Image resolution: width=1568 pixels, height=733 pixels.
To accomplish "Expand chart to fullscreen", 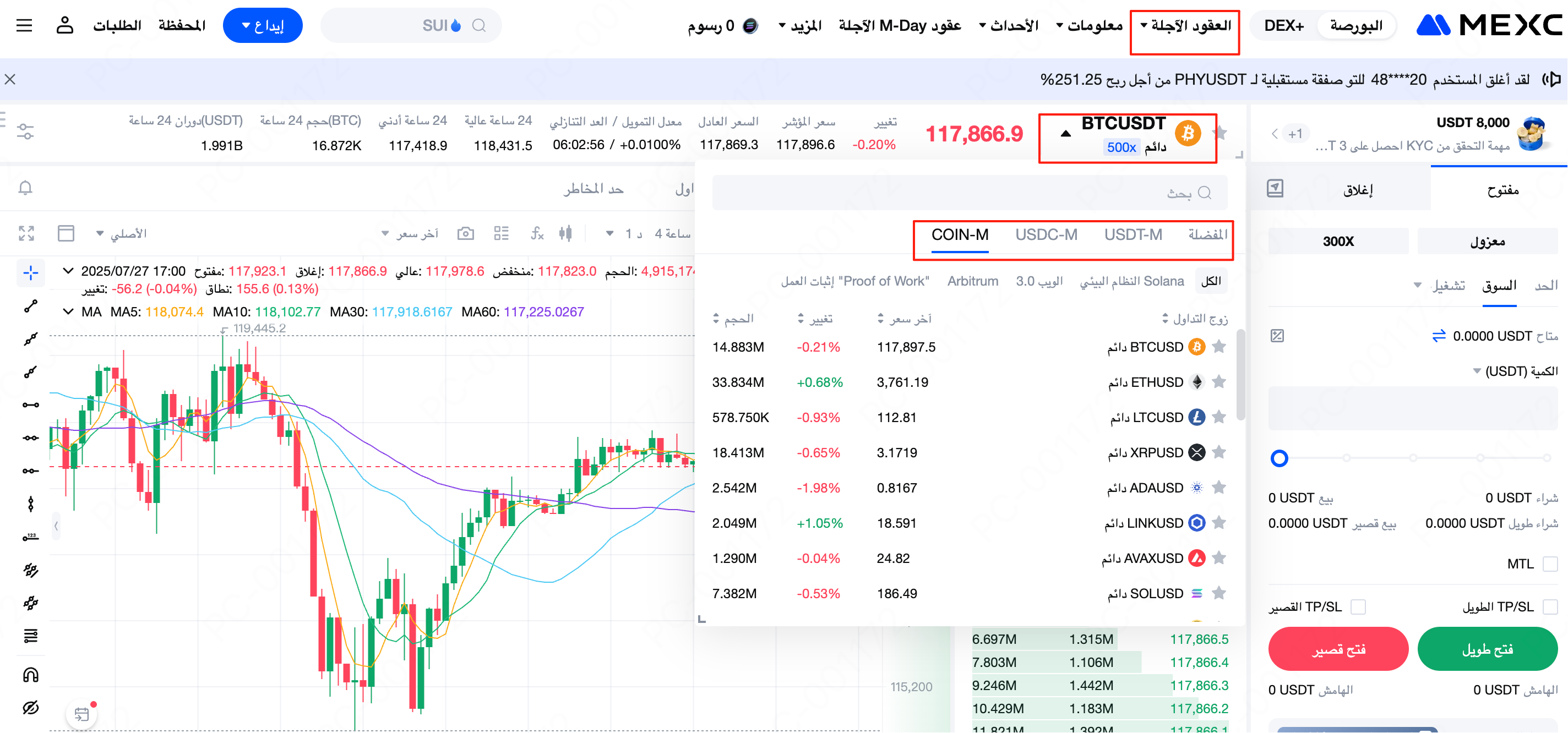I will [x=26, y=233].
